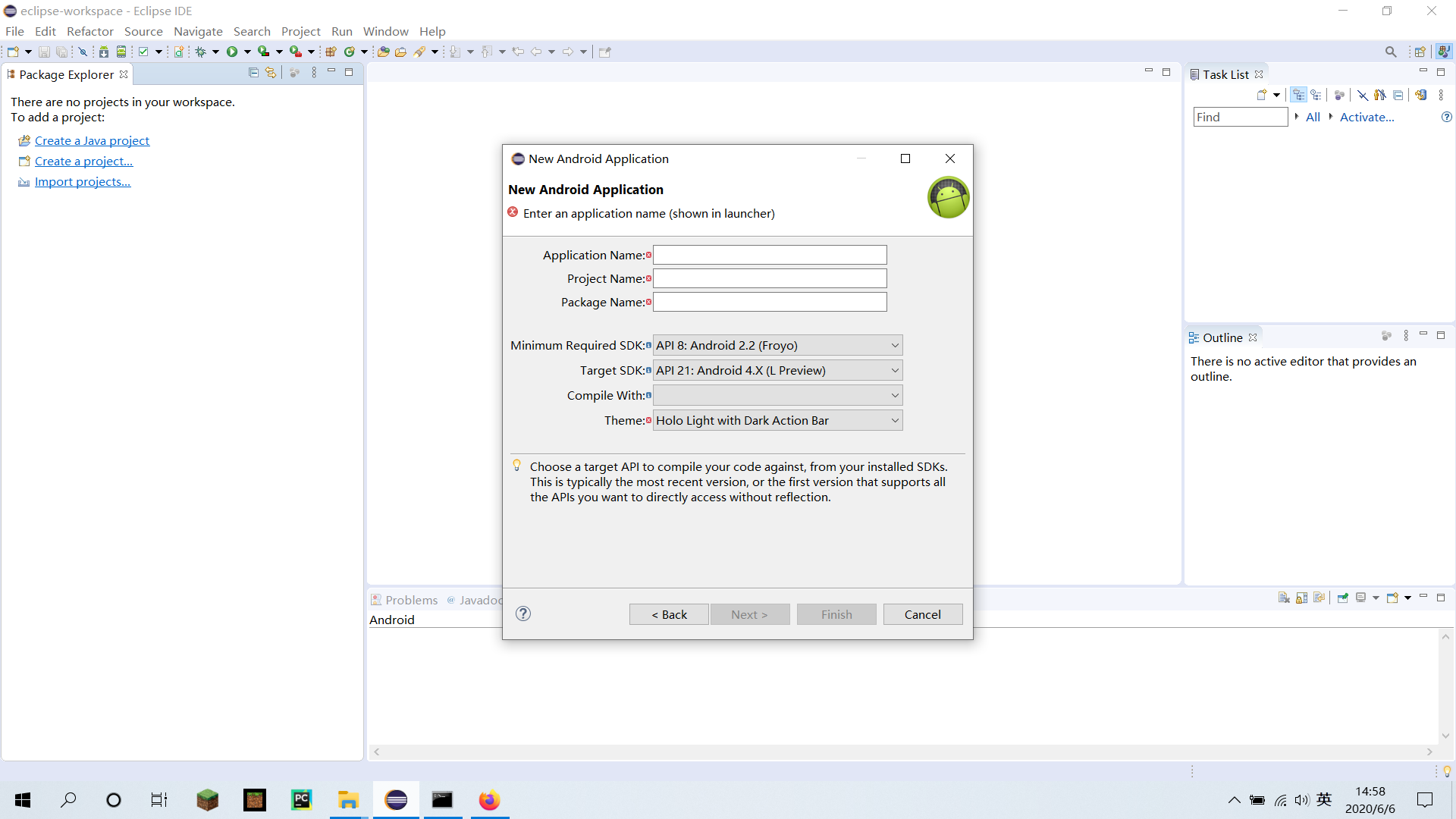Switch to the Problems tab
1456x819 pixels.
[404, 600]
